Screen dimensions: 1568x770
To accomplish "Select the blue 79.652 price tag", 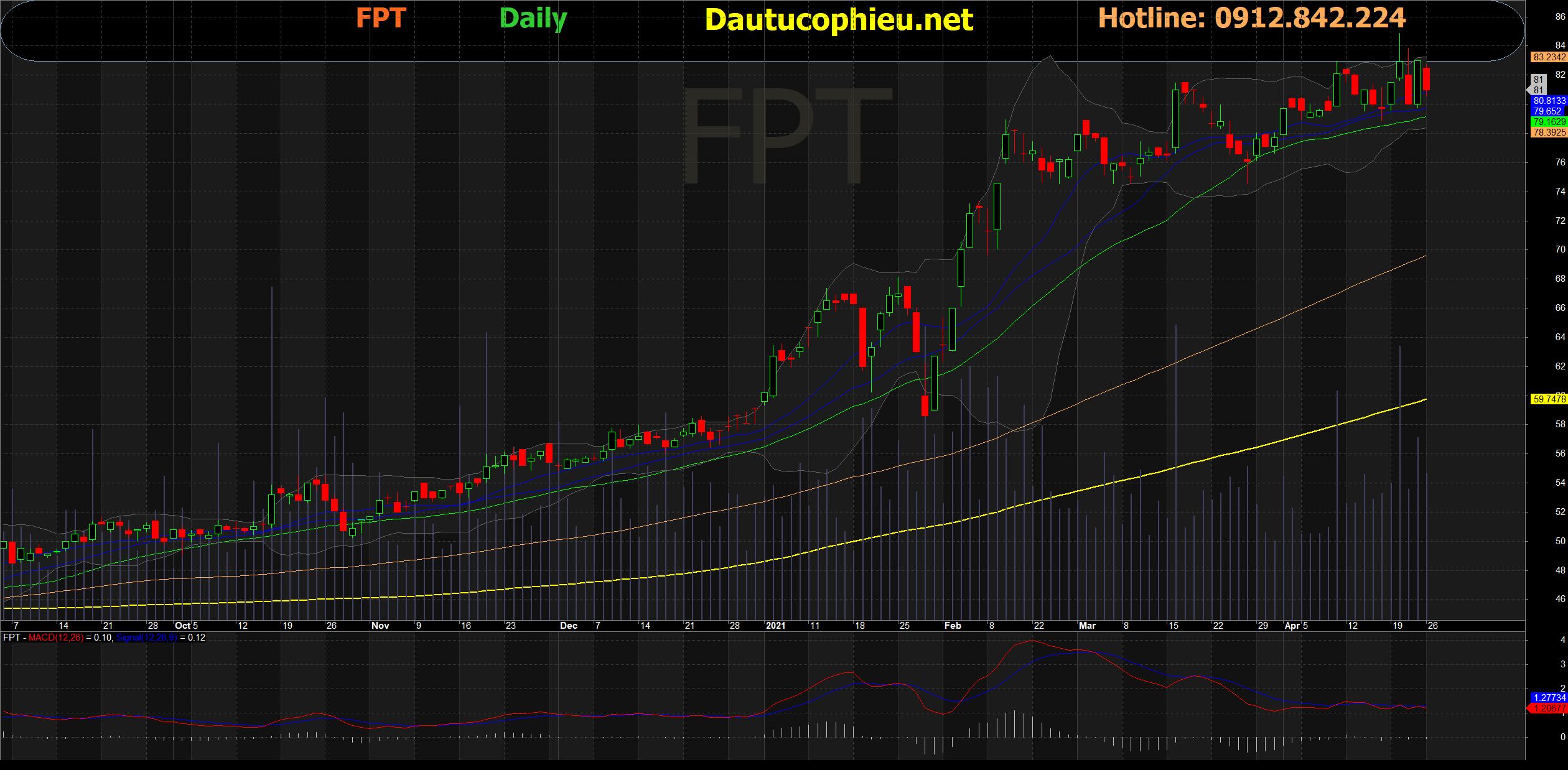I will click(1549, 111).
